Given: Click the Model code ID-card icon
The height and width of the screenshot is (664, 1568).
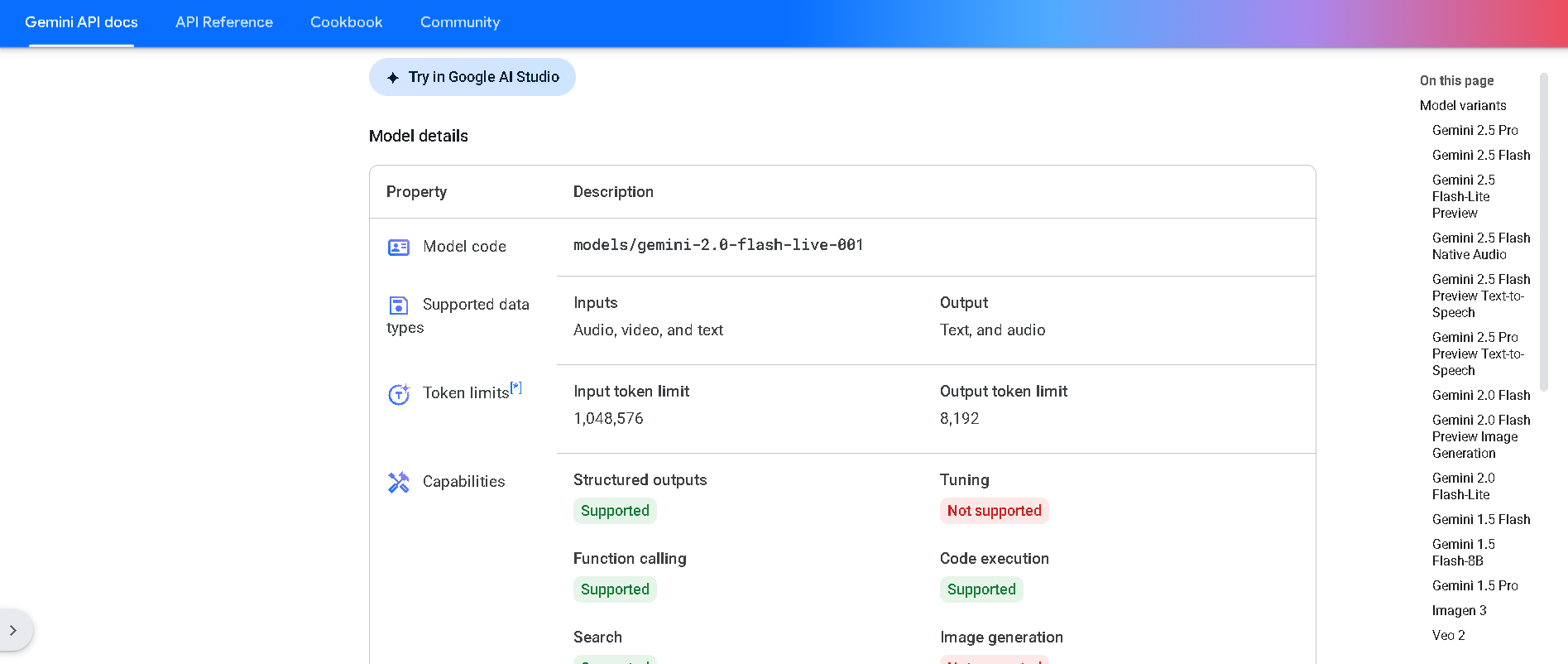Looking at the screenshot, I should [399, 248].
